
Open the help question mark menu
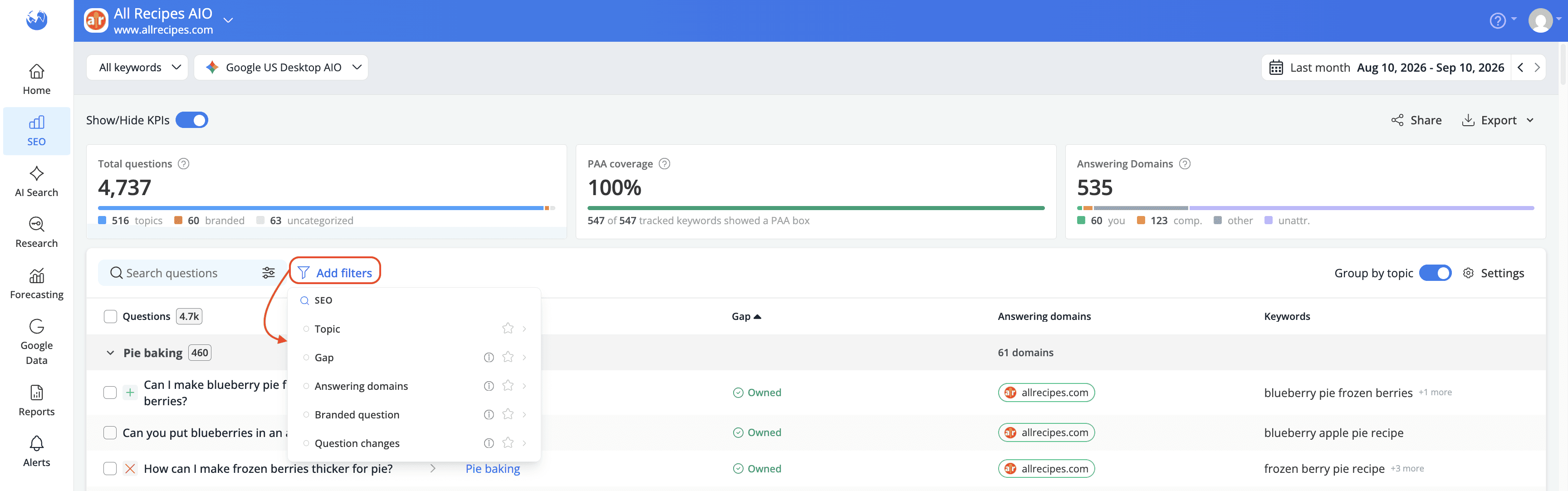pos(1497,21)
